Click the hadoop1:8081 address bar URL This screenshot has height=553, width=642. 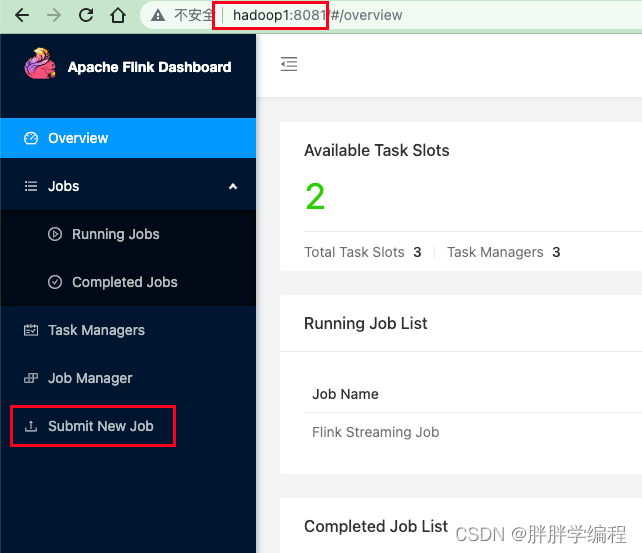[279, 15]
